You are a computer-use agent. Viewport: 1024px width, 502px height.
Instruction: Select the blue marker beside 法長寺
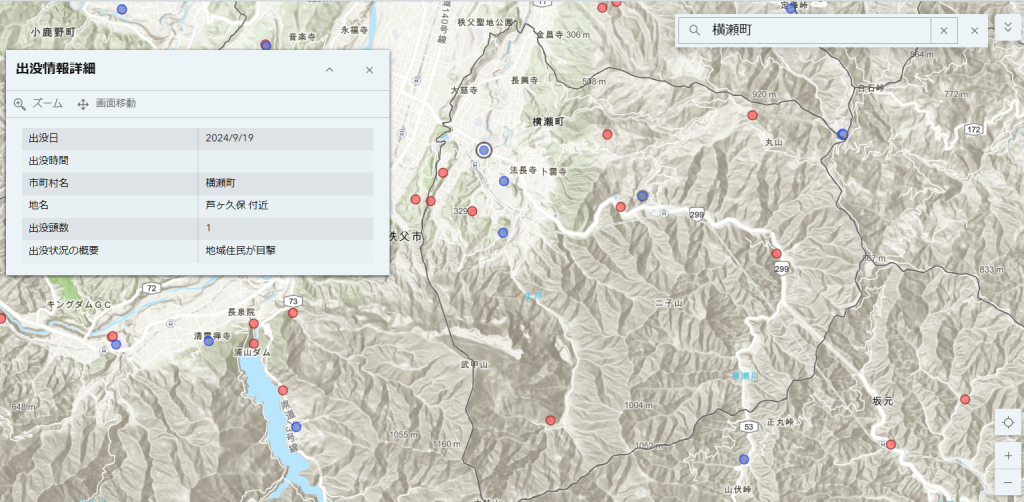[504, 181]
